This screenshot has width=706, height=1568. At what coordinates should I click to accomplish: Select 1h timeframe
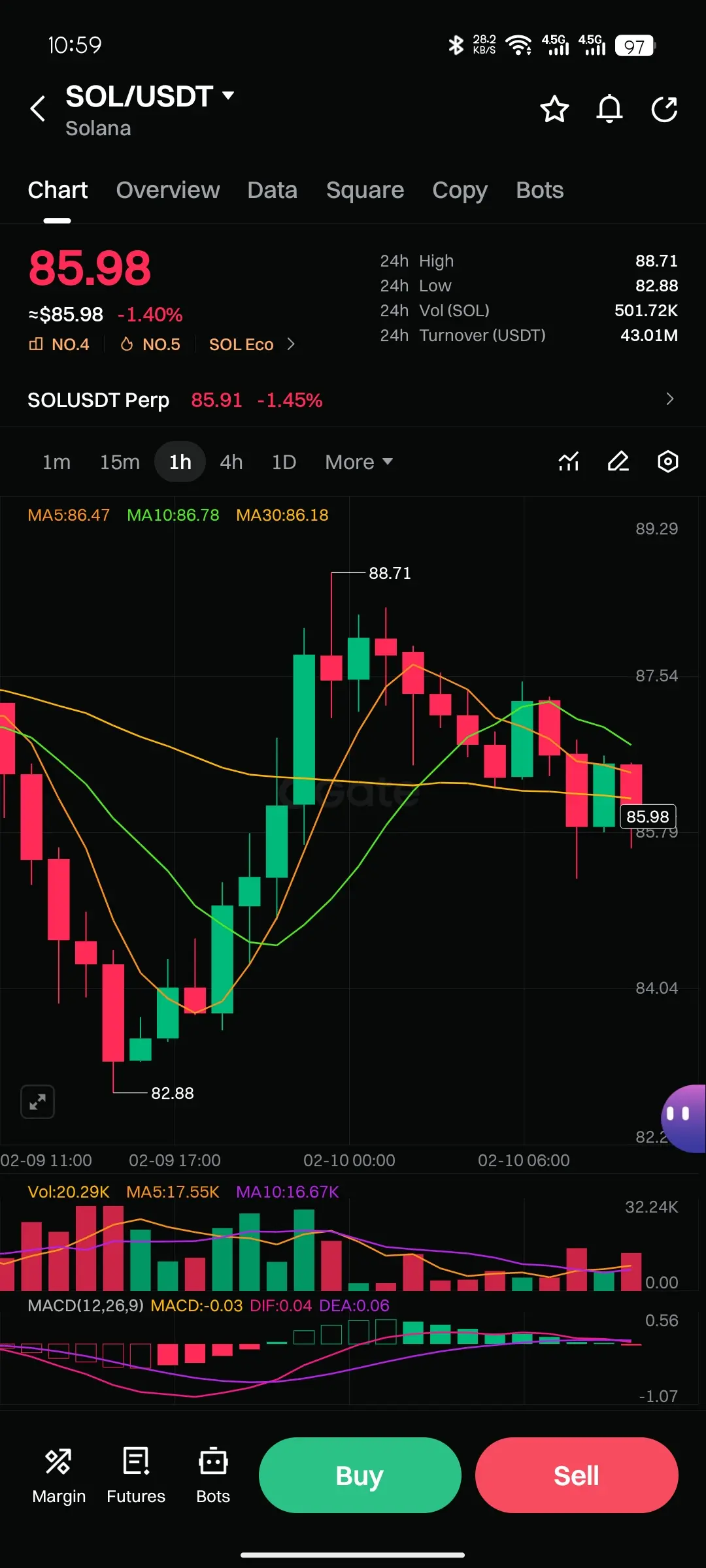pos(180,462)
